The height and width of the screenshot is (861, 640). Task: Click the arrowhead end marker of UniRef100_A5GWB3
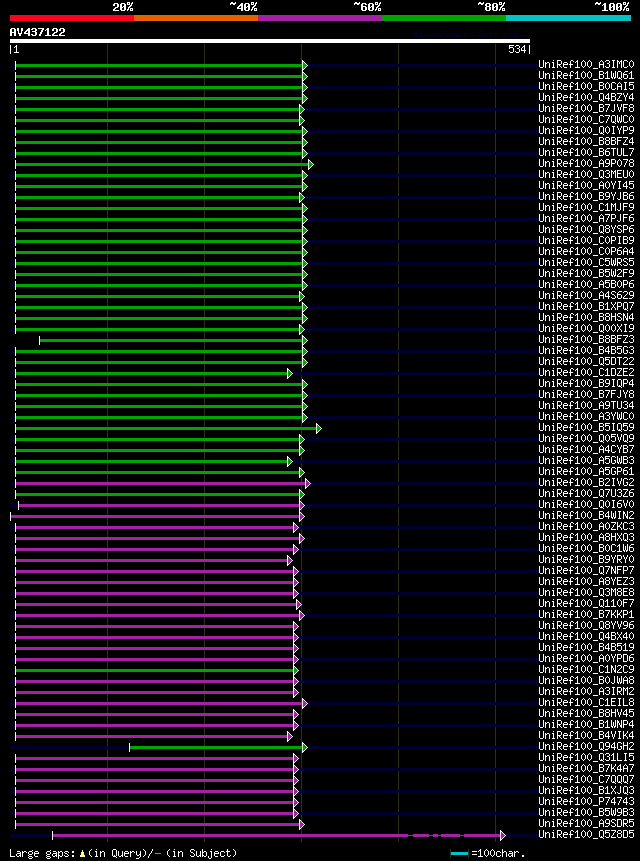pos(290,461)
